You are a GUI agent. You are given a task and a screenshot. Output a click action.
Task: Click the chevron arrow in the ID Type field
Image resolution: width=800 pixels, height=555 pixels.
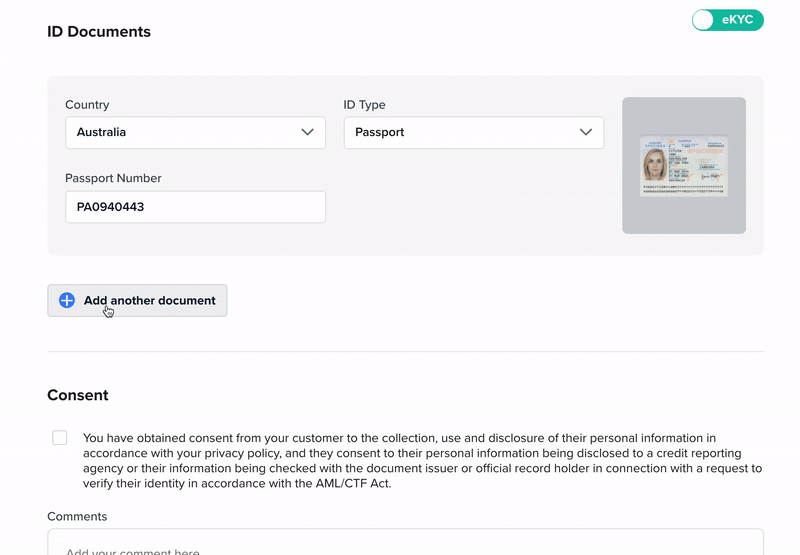(586, 132)
